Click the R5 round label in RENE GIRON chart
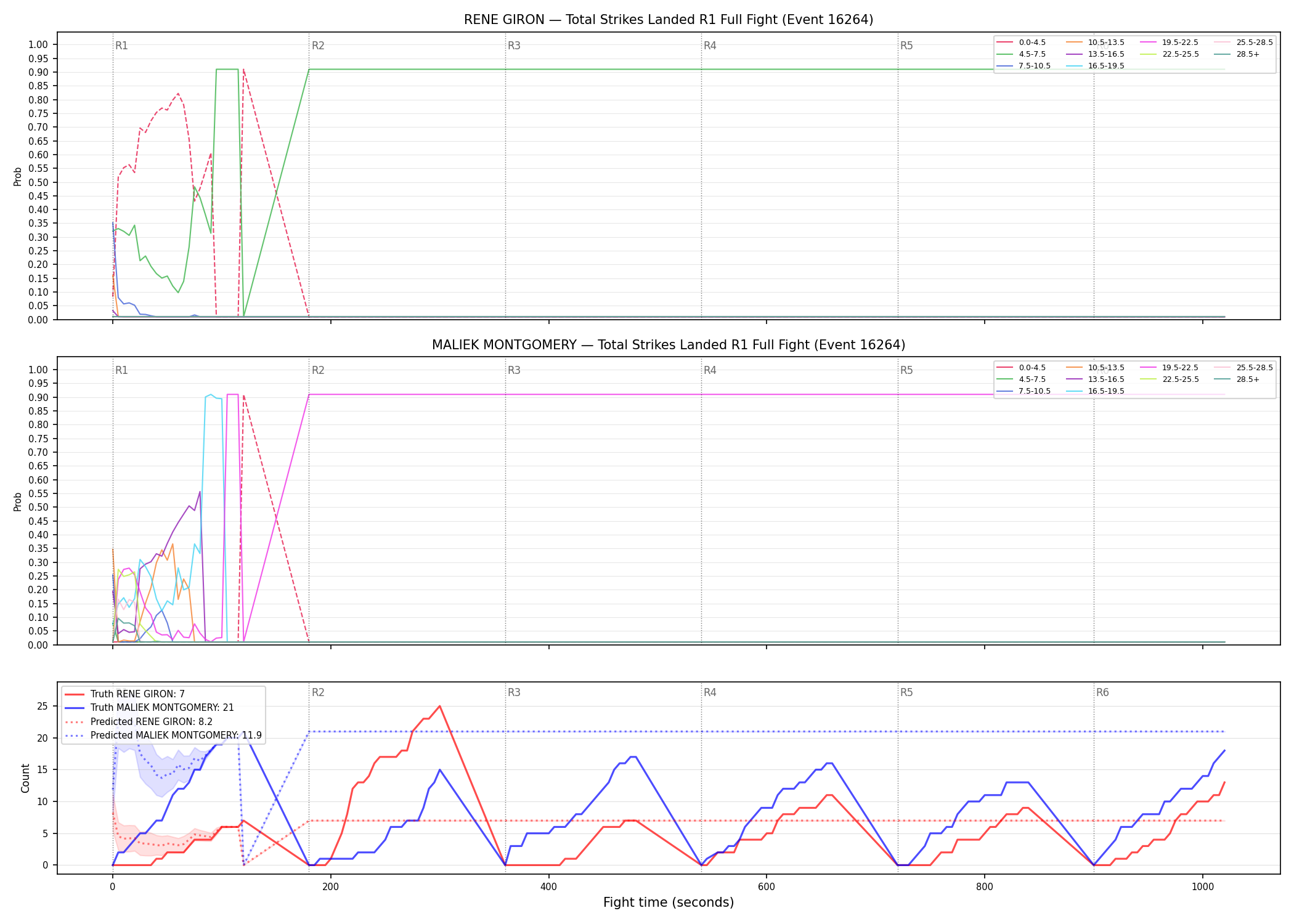 [906, 46]
